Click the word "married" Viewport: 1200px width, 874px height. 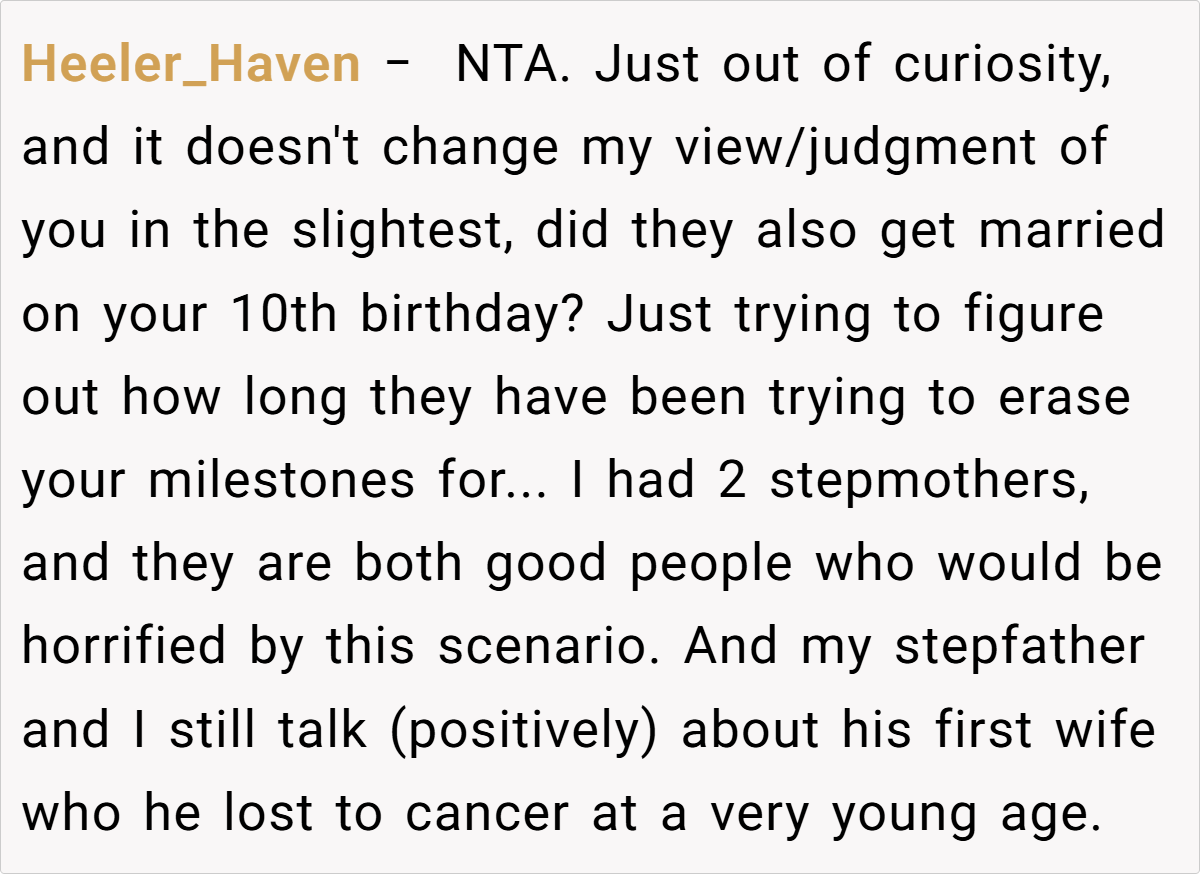point(1072,231)
